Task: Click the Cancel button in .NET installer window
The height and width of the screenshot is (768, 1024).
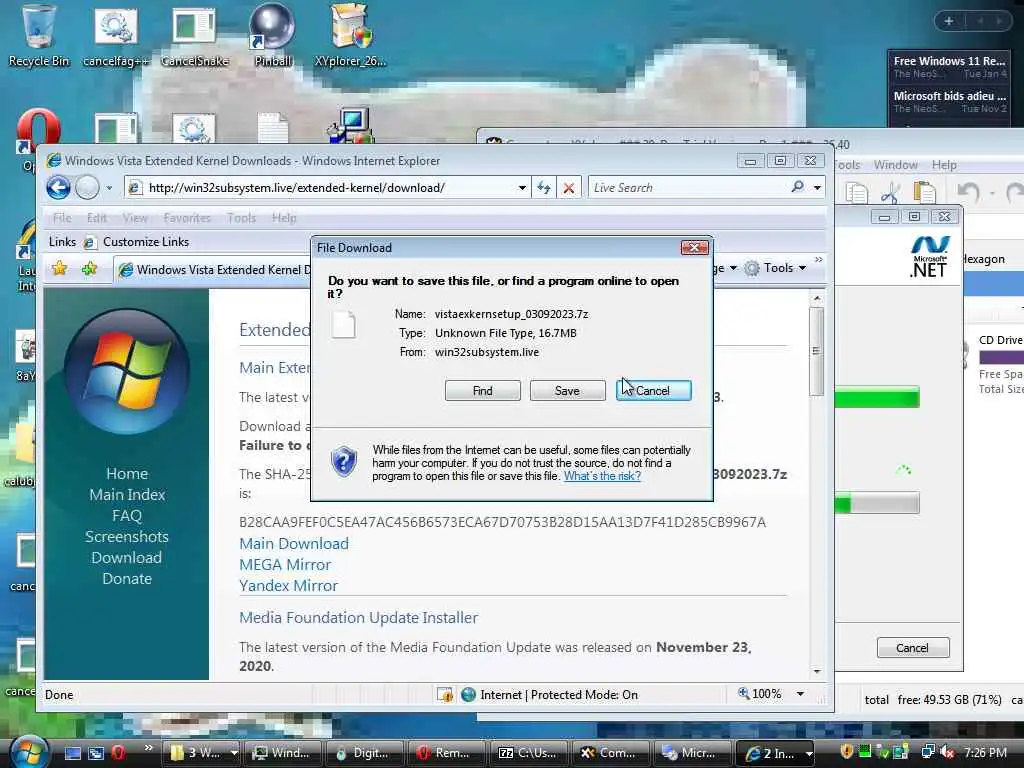Action: point(912,648)
